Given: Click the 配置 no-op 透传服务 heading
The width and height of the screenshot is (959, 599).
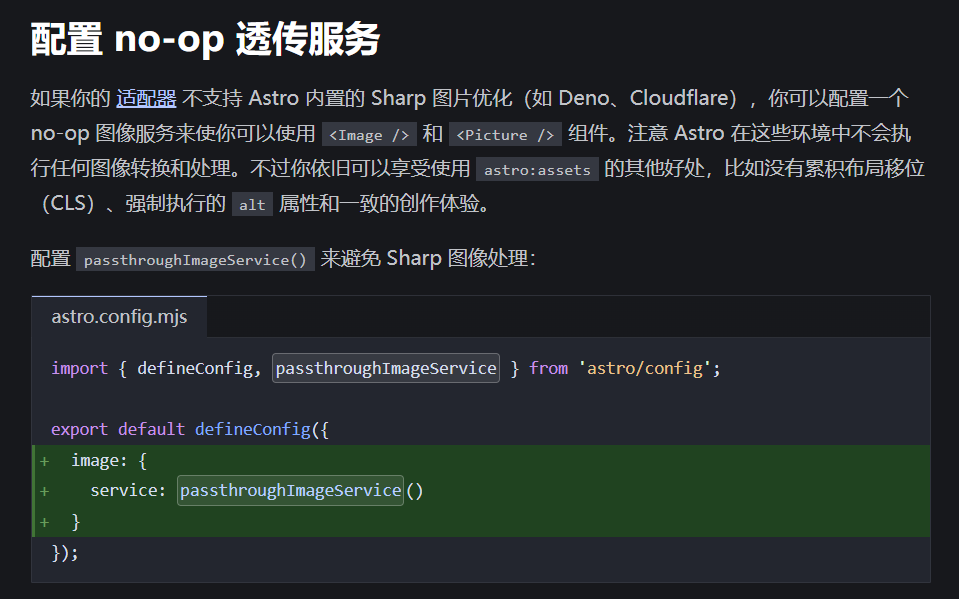Looking at the screenshot, I should coord(205,39).
